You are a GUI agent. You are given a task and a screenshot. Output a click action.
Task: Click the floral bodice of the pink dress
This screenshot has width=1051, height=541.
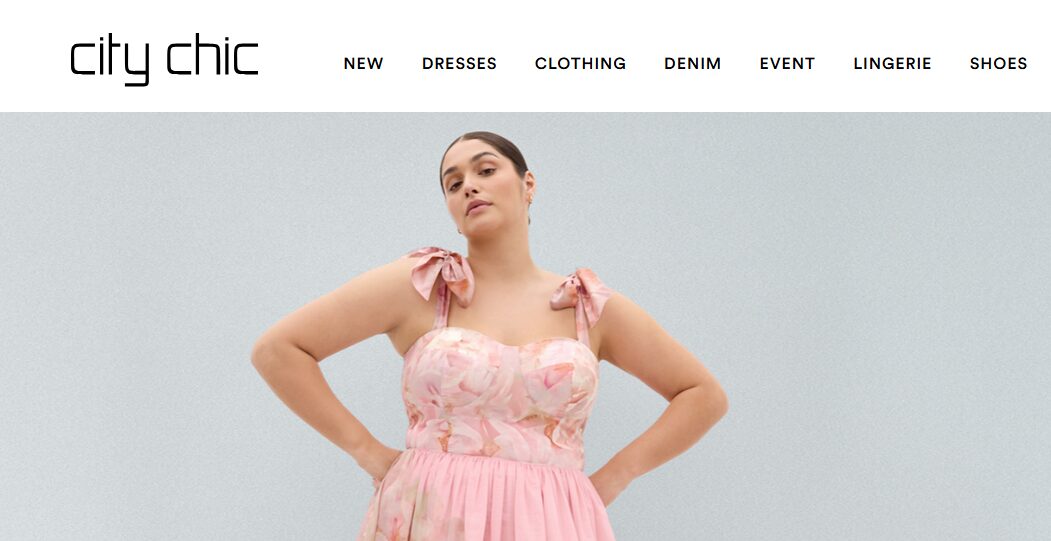(x=499, y=396)
